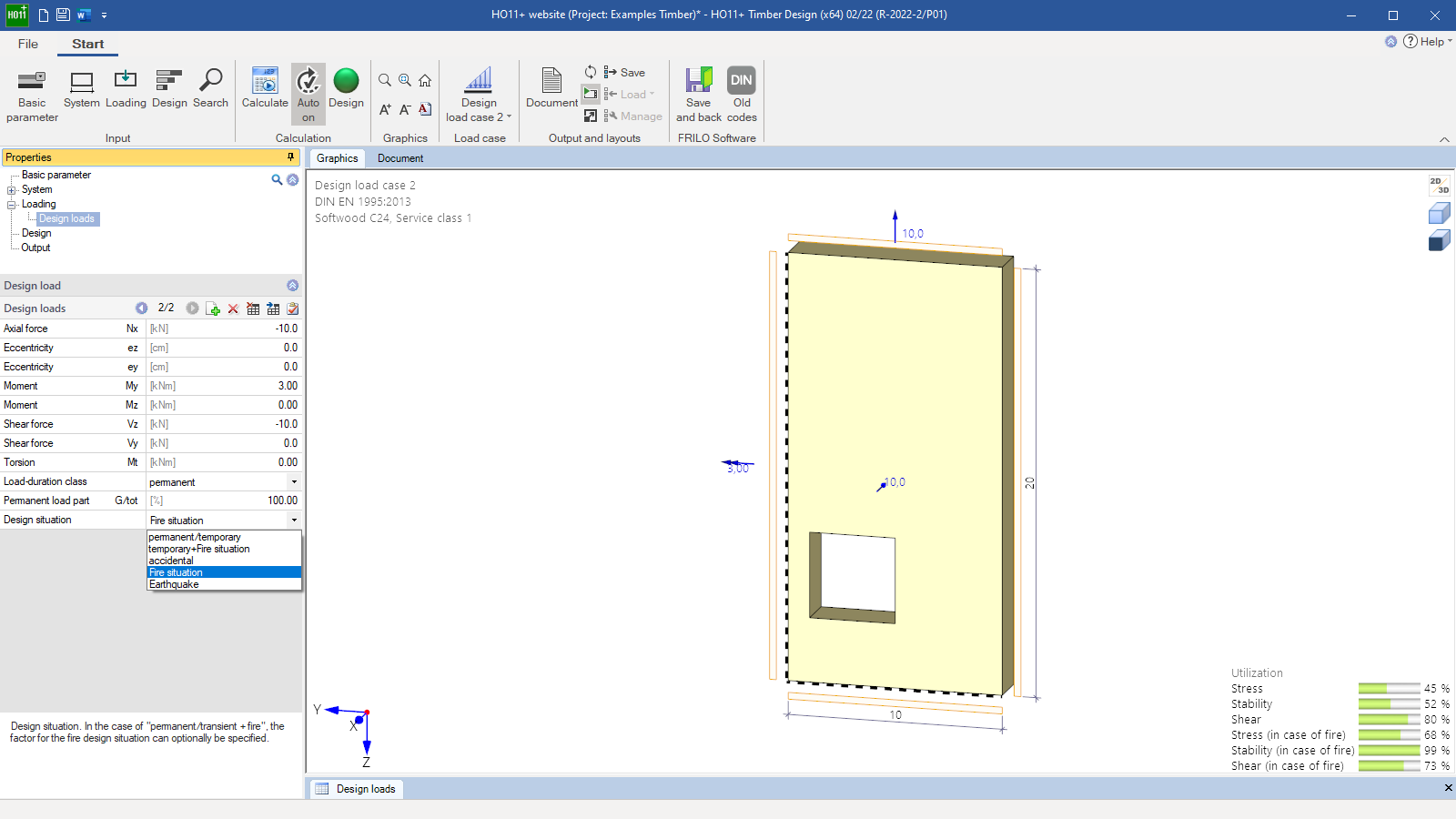Click delete-all table icon

pos(253,308)
